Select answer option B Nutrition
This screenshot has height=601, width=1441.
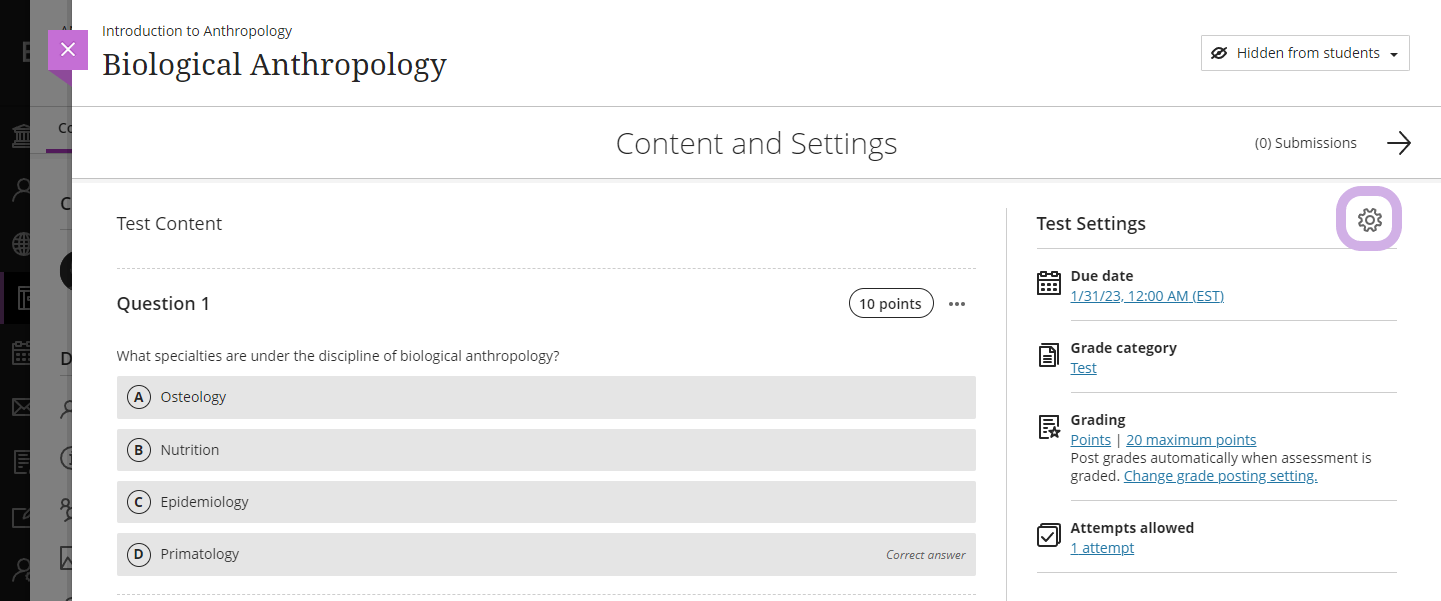pyautogui.click(x=546, y=450)
